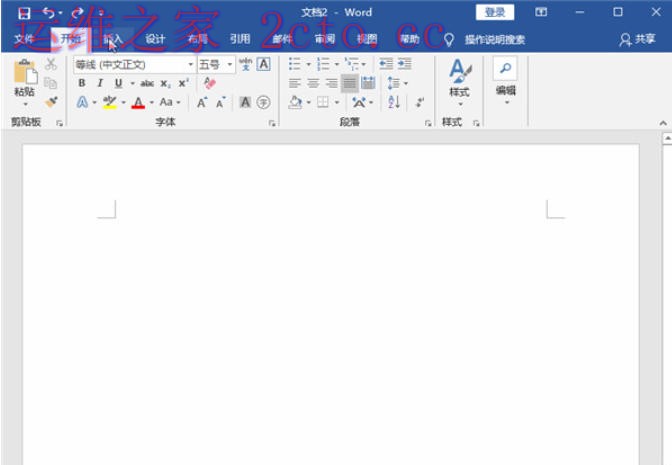Click the Numbering list icon
Image resolution: width=672 pixels, height=465 pixels.
coord(323,64)
